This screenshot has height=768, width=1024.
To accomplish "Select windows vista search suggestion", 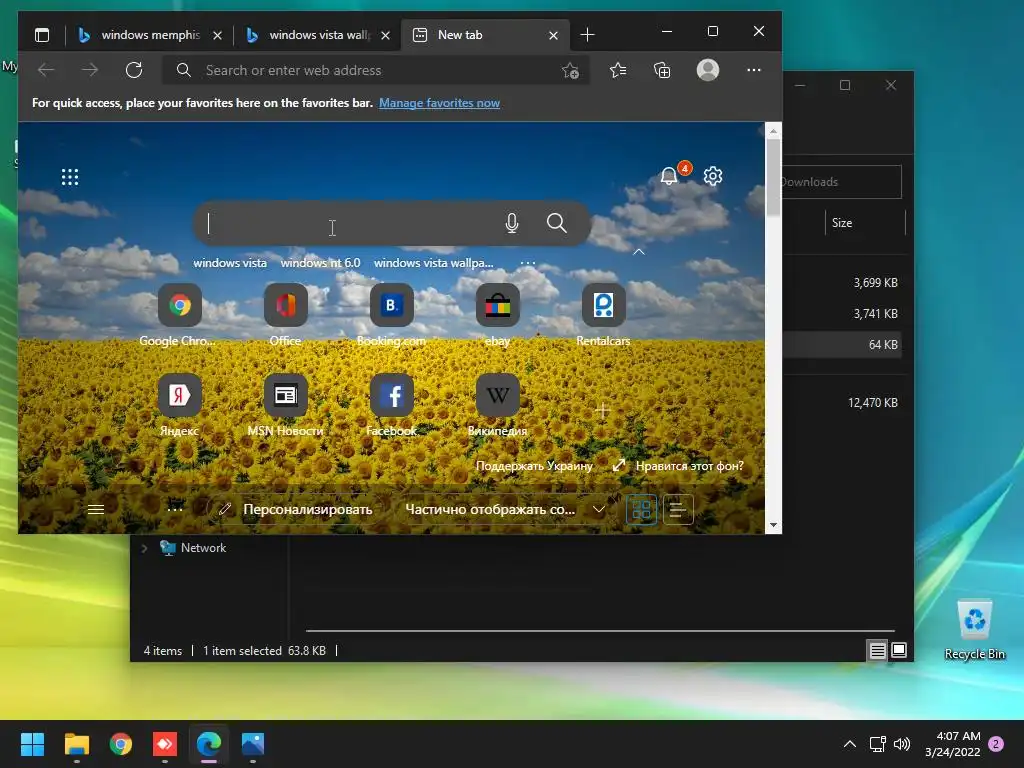I will (x=230, y=263).
